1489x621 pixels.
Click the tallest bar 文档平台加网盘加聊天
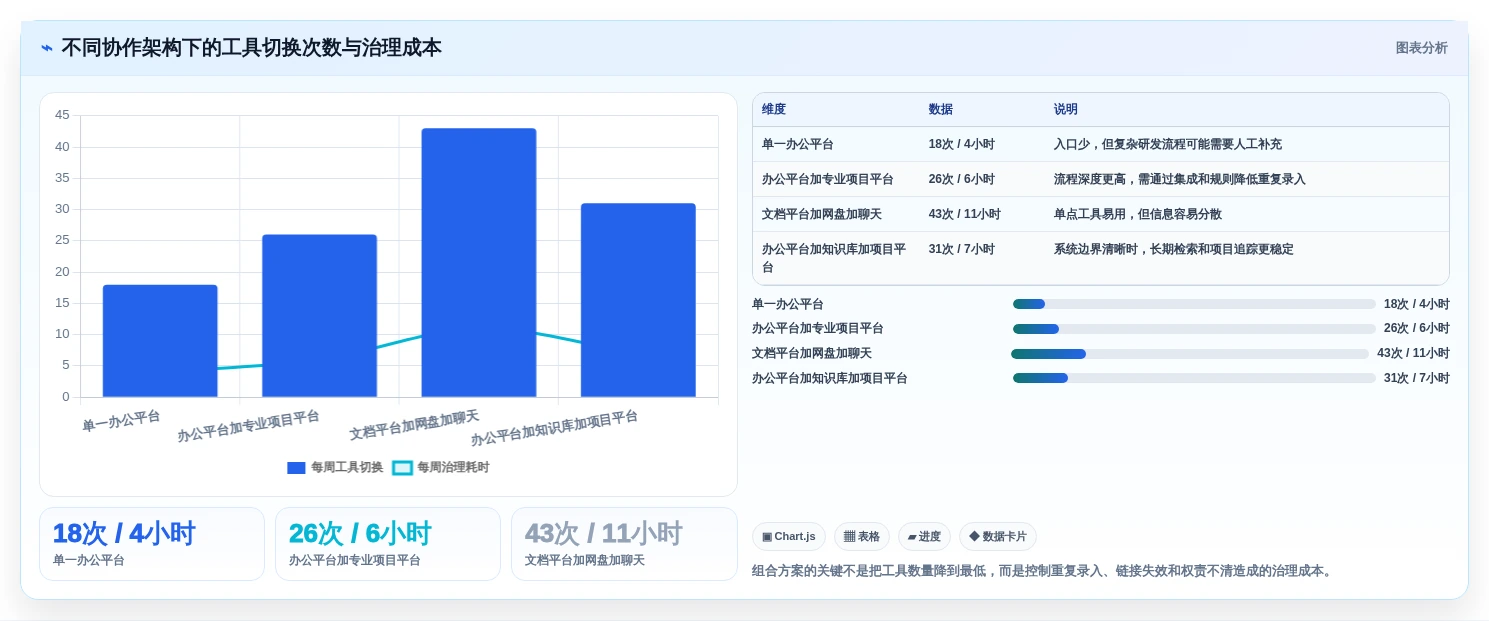(x=479, y=263)
